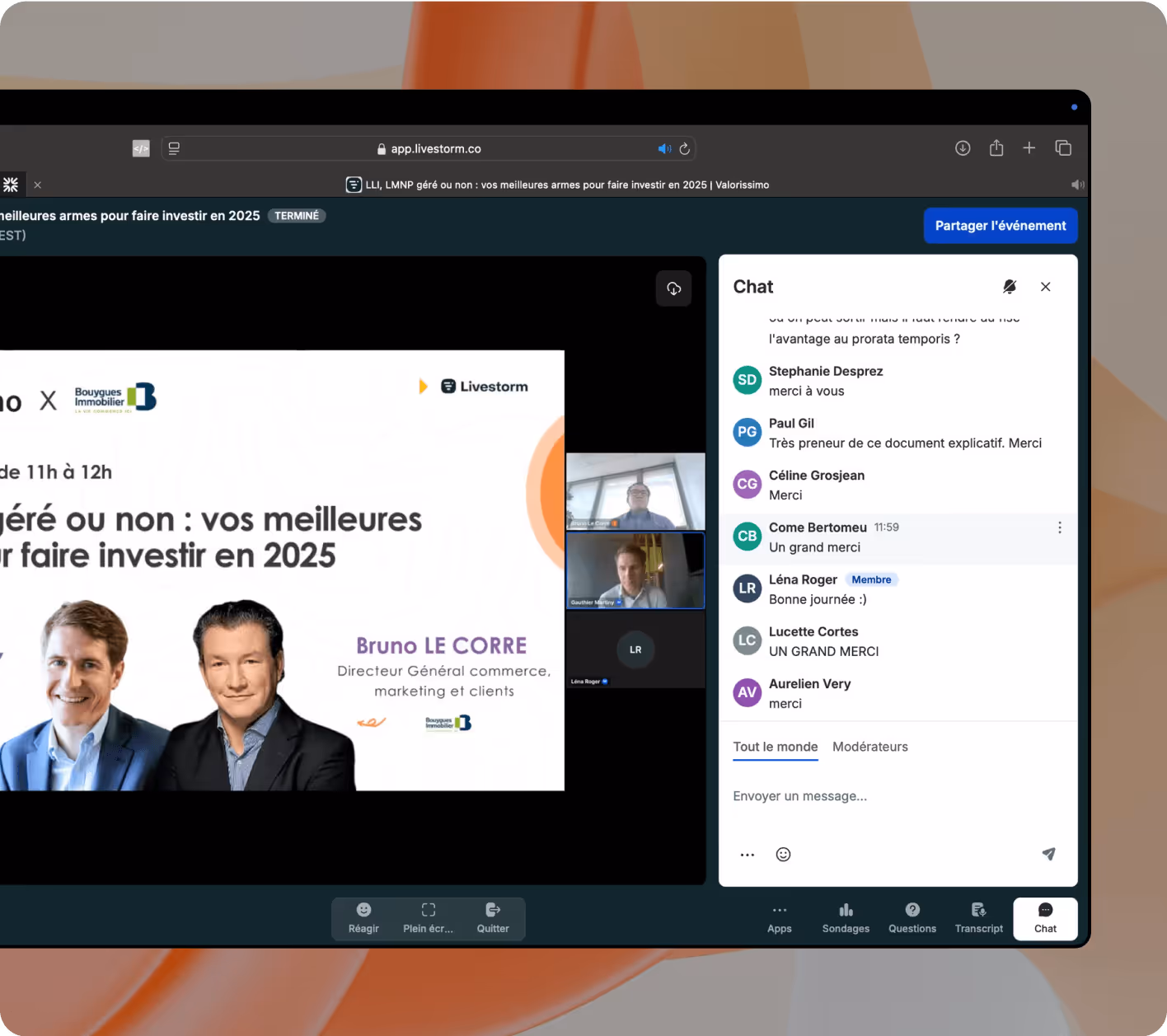1167x1036 pixels.
Task: Open Safari downloads icon
Action: [x=963, y=148]
